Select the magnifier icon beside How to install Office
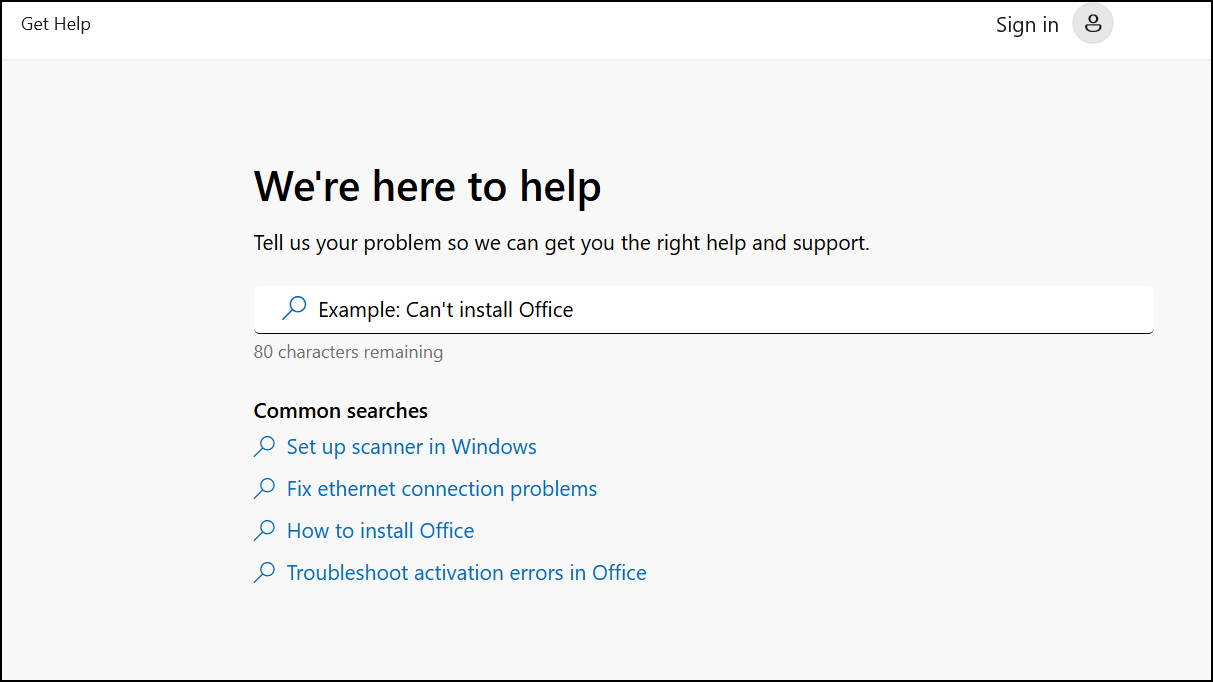This screenshot has height=682, width=1213. 265,531
